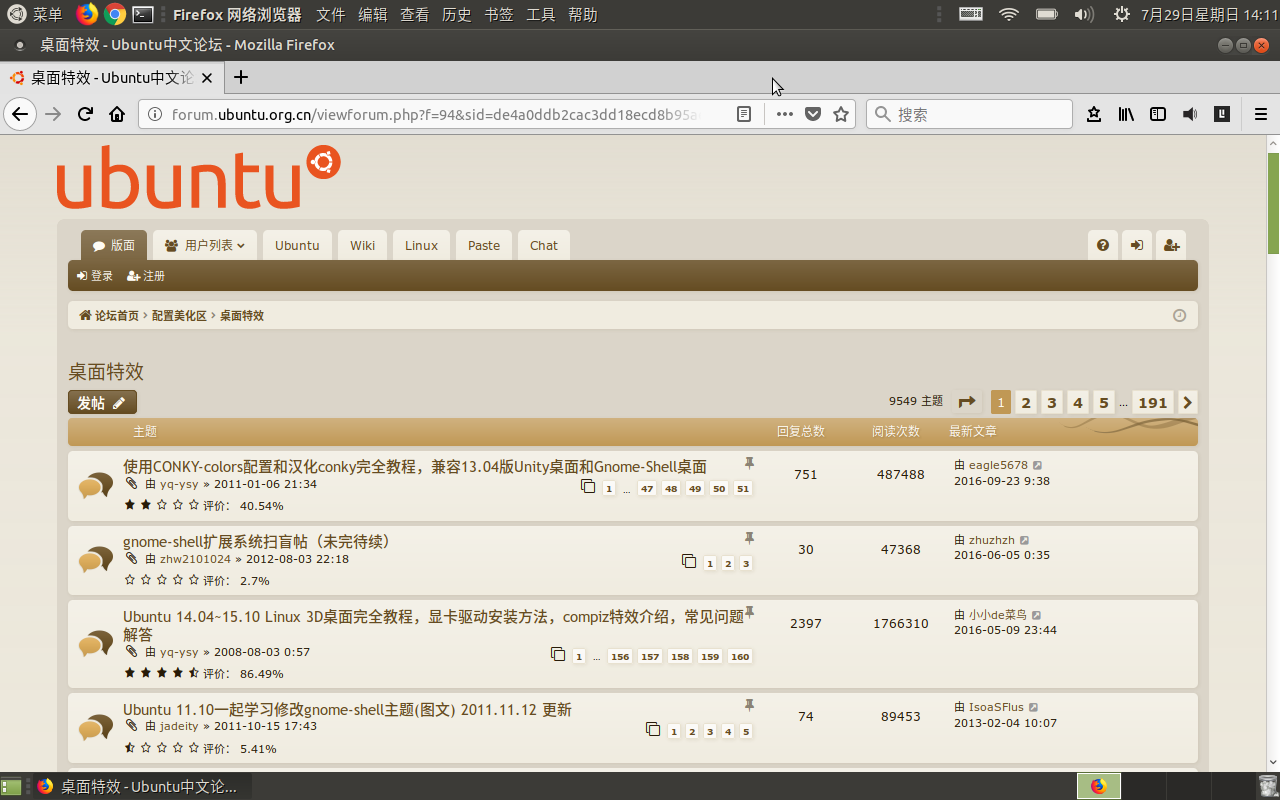The width and height of the screenshot is (1280, 800).
Task: Open the 文件 menu
Action: [331, 14]
